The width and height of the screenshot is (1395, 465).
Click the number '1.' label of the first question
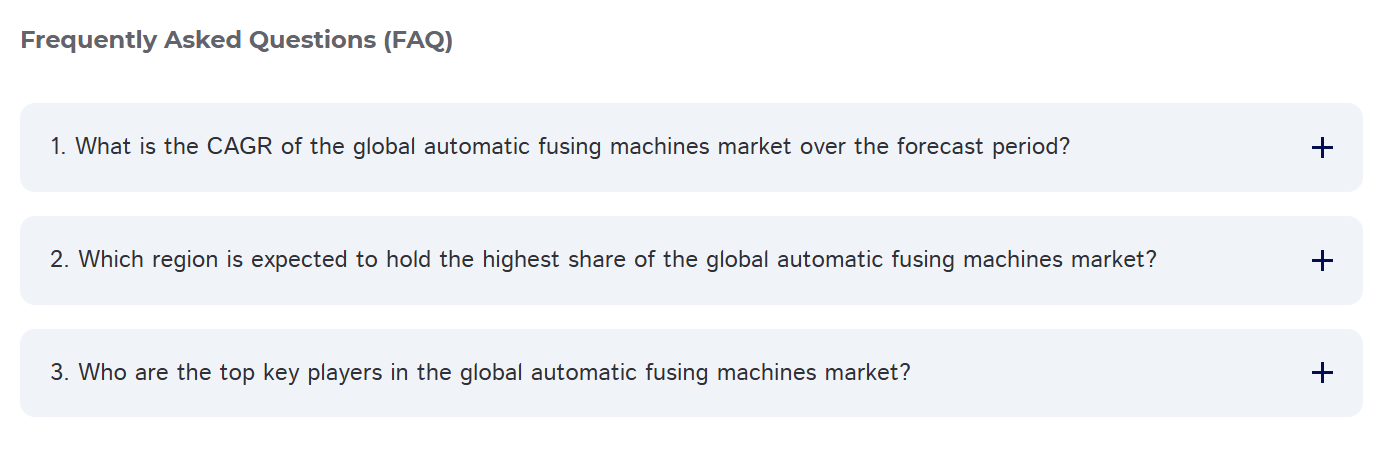click(x=58, y=147)
